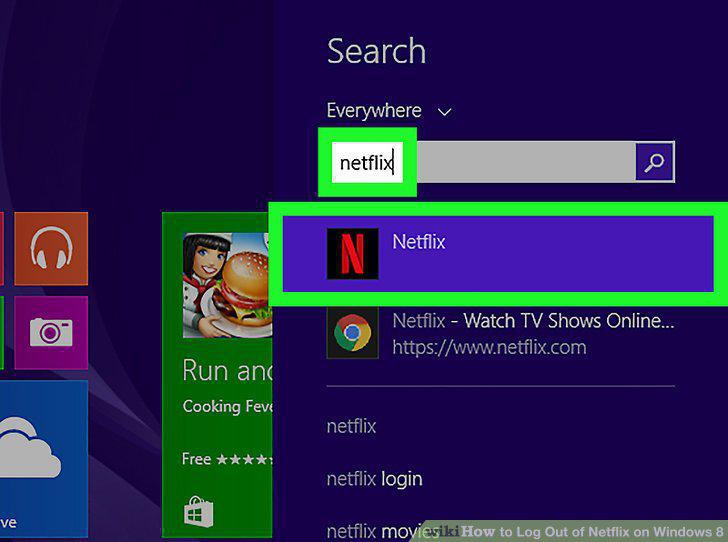Open the Netflix app icon result

tap(352, 254)
